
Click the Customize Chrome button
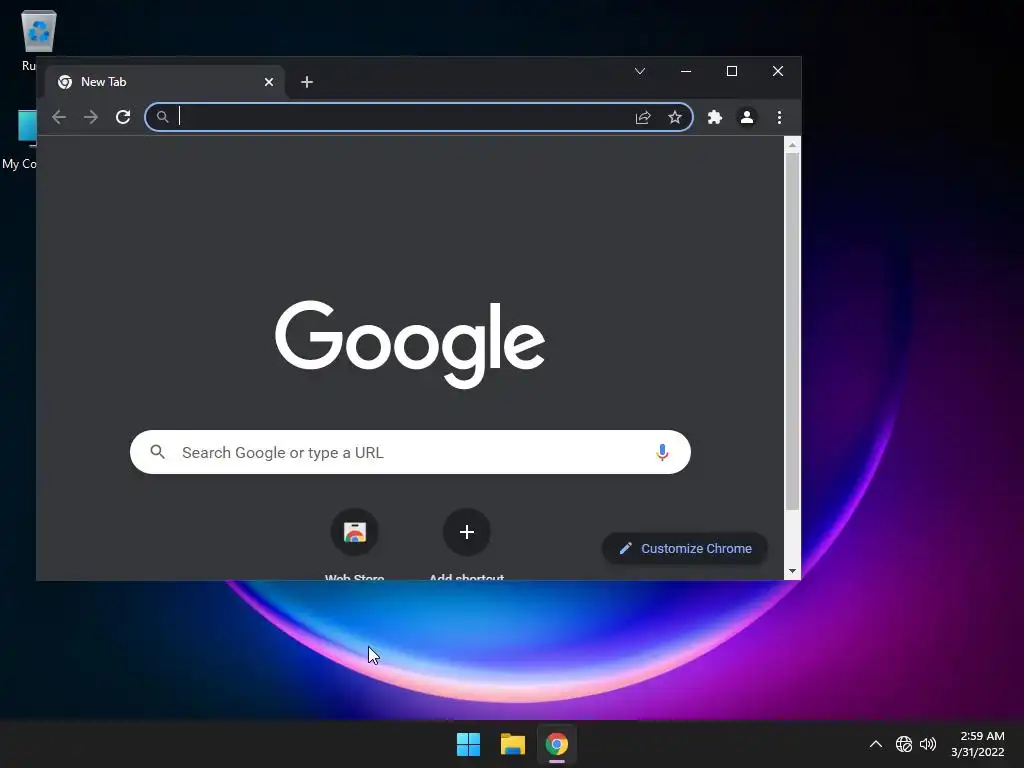684,549
